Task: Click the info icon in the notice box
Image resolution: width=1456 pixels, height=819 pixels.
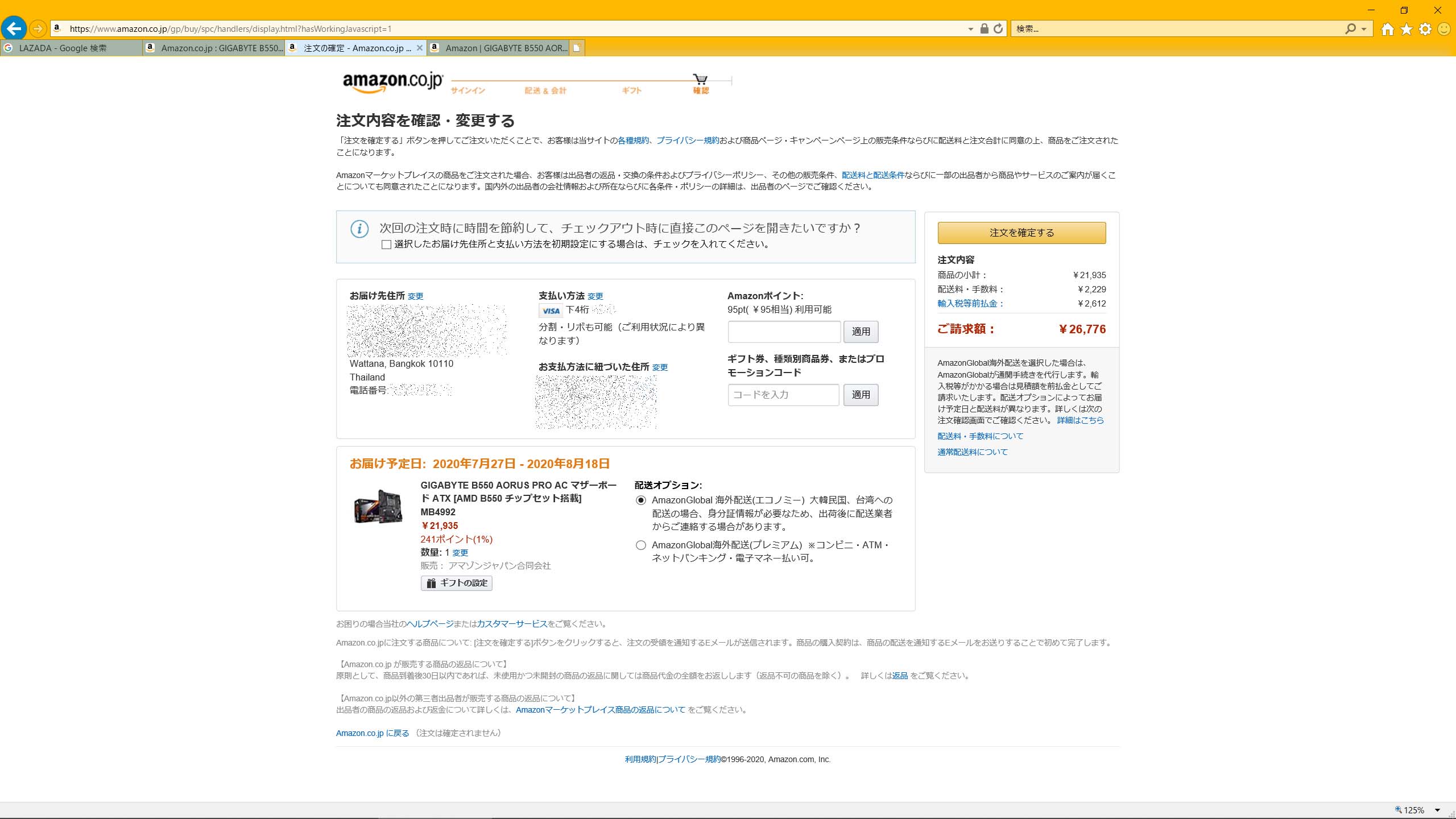Action: tap(359, 229)
